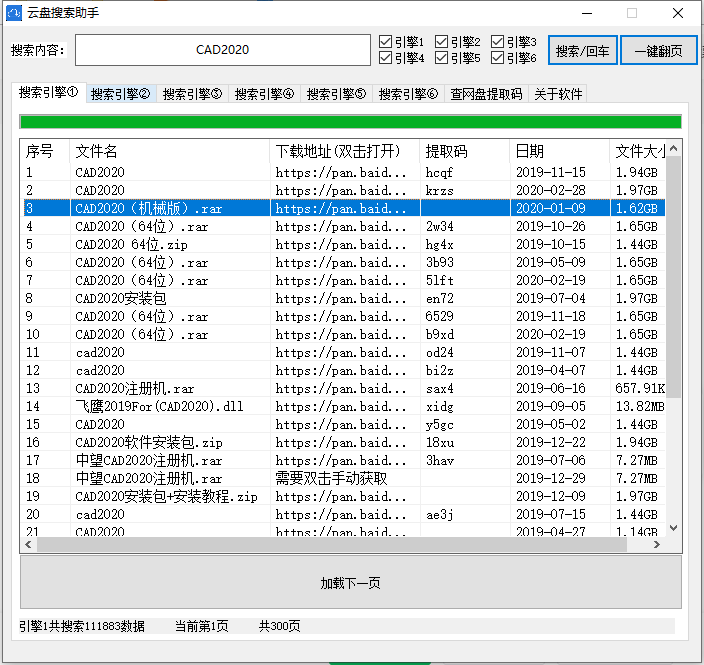The height and width of the screenshot is (665, 704).
Task: Select file CAD2020安装包+安装教程.zip
Action: 166,497
